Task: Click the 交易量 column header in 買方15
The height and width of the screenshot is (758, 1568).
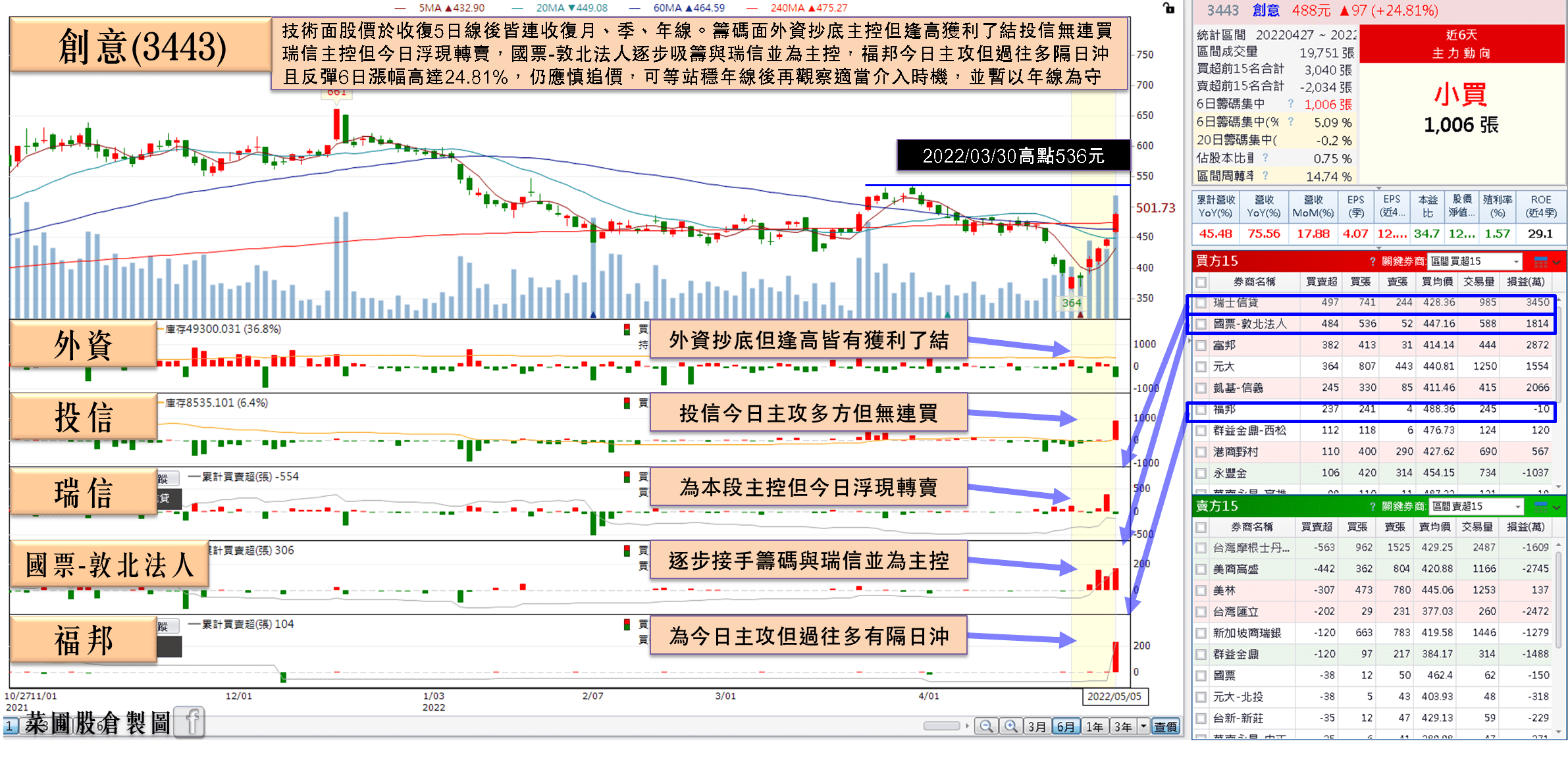Action: pyautogui.click(x=1478, y=282)
